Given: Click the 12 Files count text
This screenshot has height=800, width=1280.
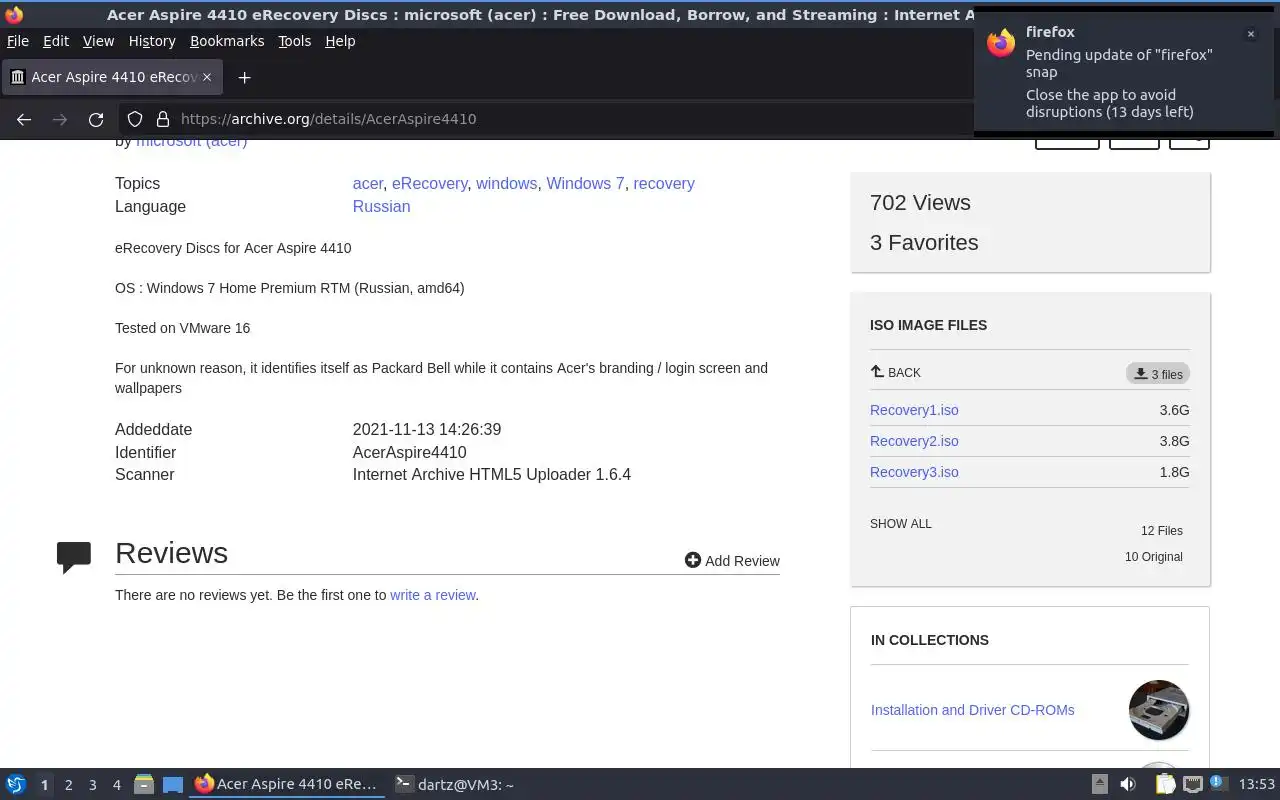Looking at the screenshot, I should point(1162,531).
